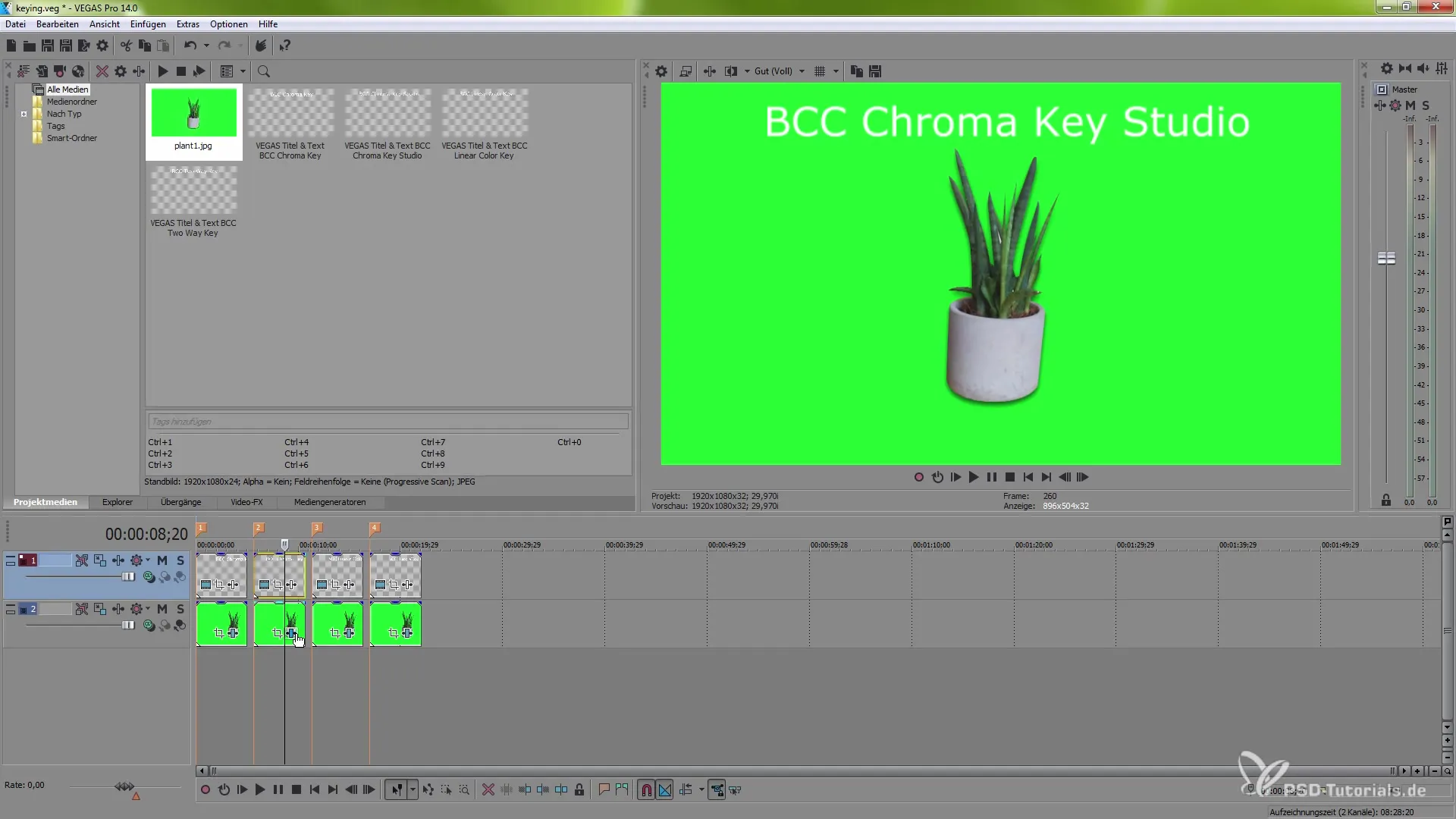1456x819 pixels.
Task: Click the master volume fader handle
Action: point(1386,259)
